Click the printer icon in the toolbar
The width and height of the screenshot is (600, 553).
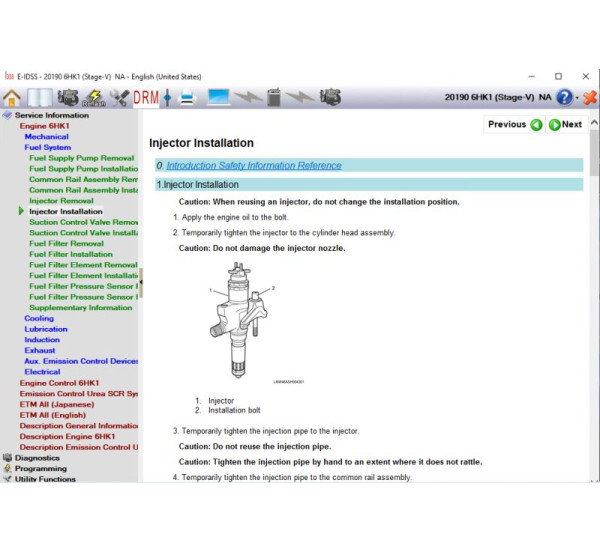click(186, 97)
